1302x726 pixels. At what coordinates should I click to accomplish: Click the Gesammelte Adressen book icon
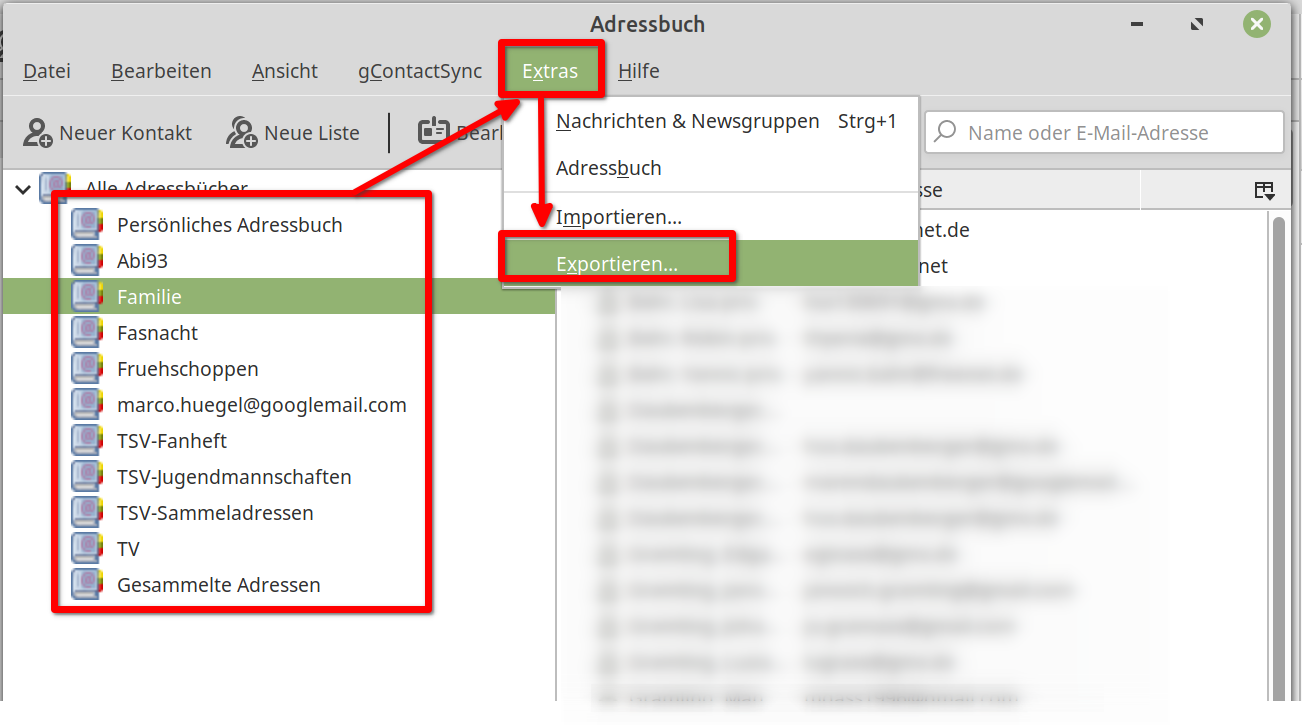[x=88, y=585]
